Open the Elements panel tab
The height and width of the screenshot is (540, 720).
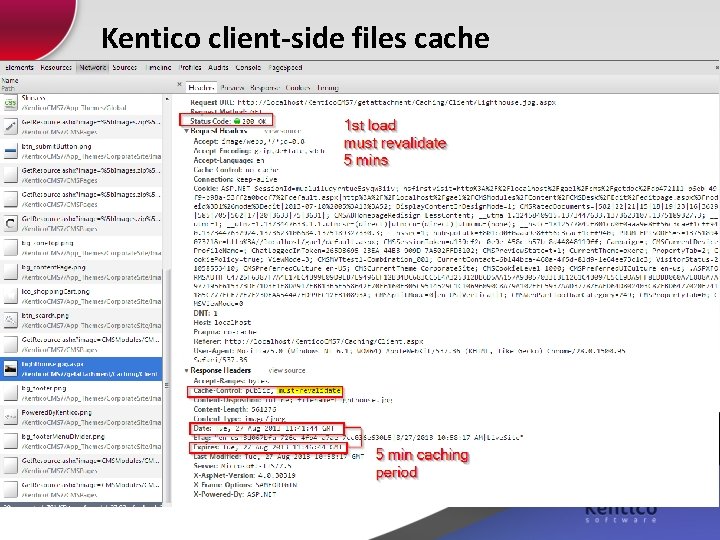click(x=19, y=68)
